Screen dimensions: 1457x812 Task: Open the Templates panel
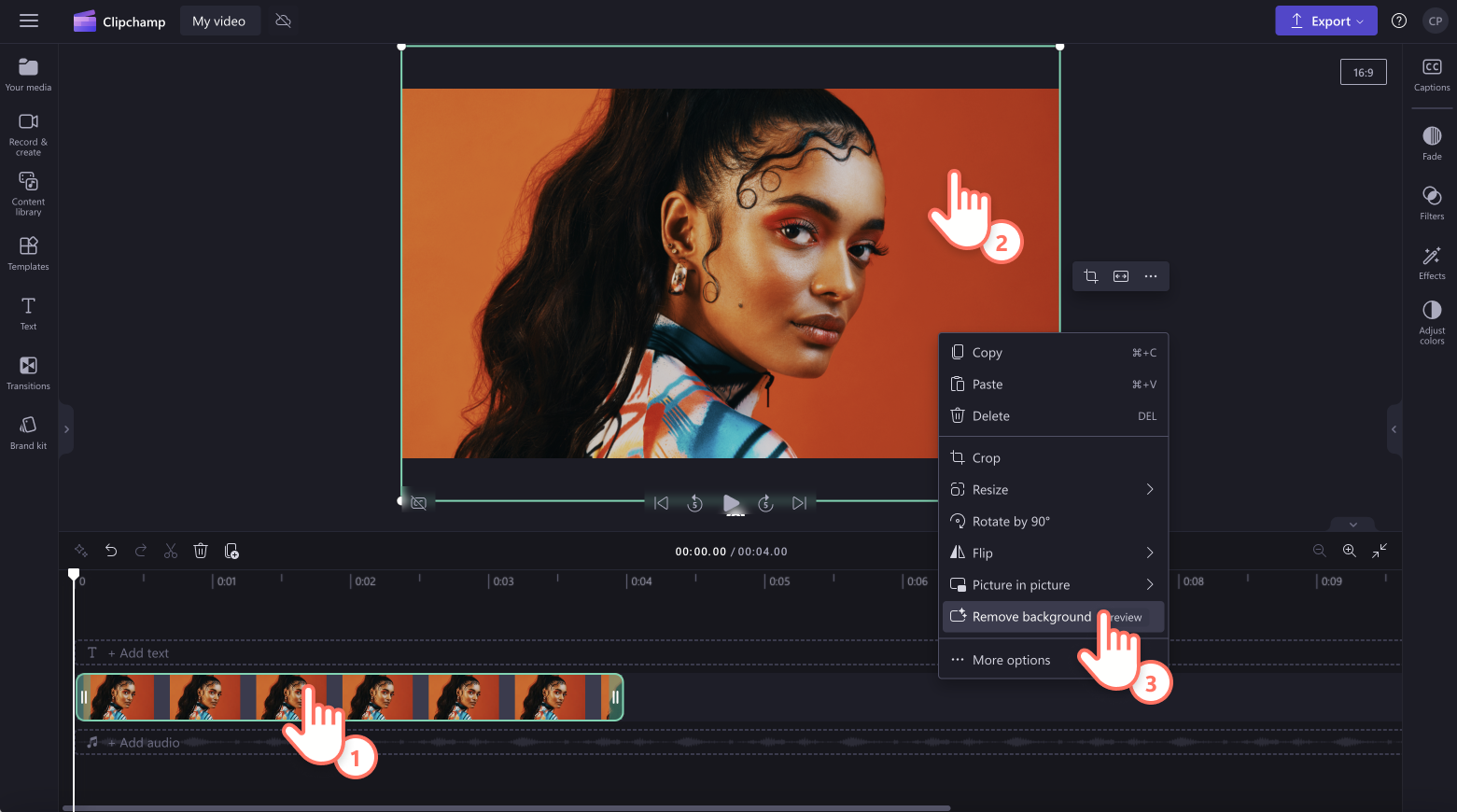tap(28, 253)
